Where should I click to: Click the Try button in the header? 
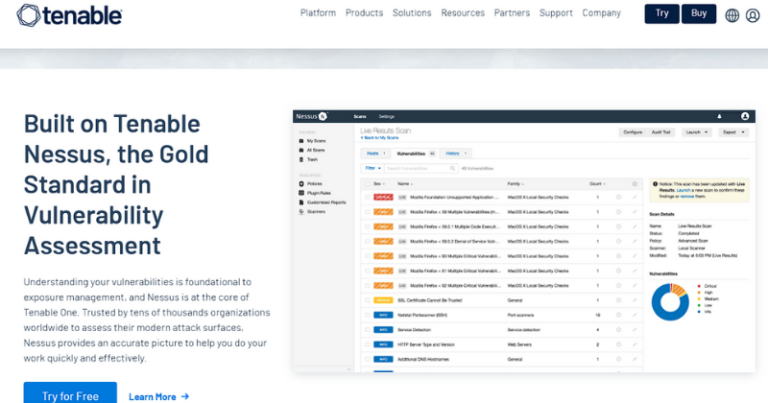[x=662, y=14]
